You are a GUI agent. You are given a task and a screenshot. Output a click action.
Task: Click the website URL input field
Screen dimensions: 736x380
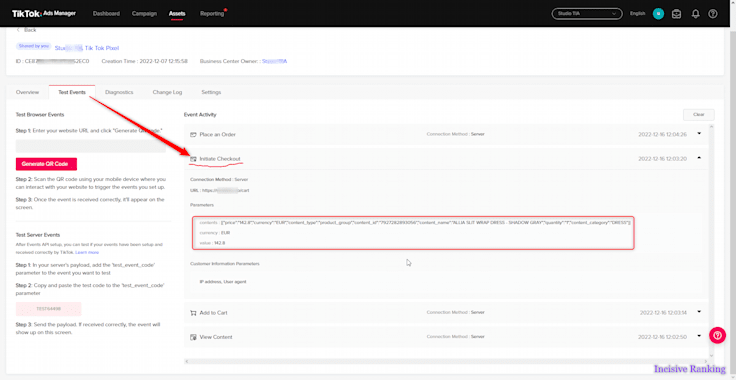click(91, 145)
